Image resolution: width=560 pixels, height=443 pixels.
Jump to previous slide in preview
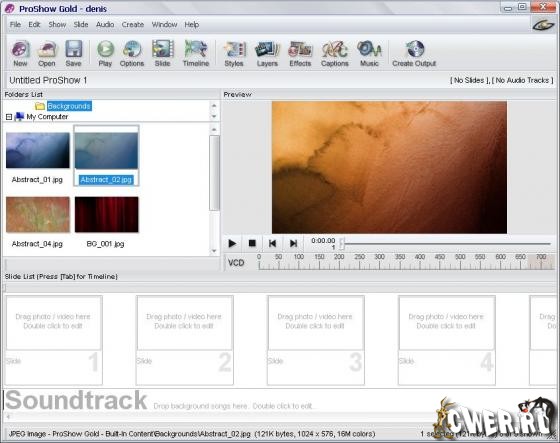coord(272,243)
